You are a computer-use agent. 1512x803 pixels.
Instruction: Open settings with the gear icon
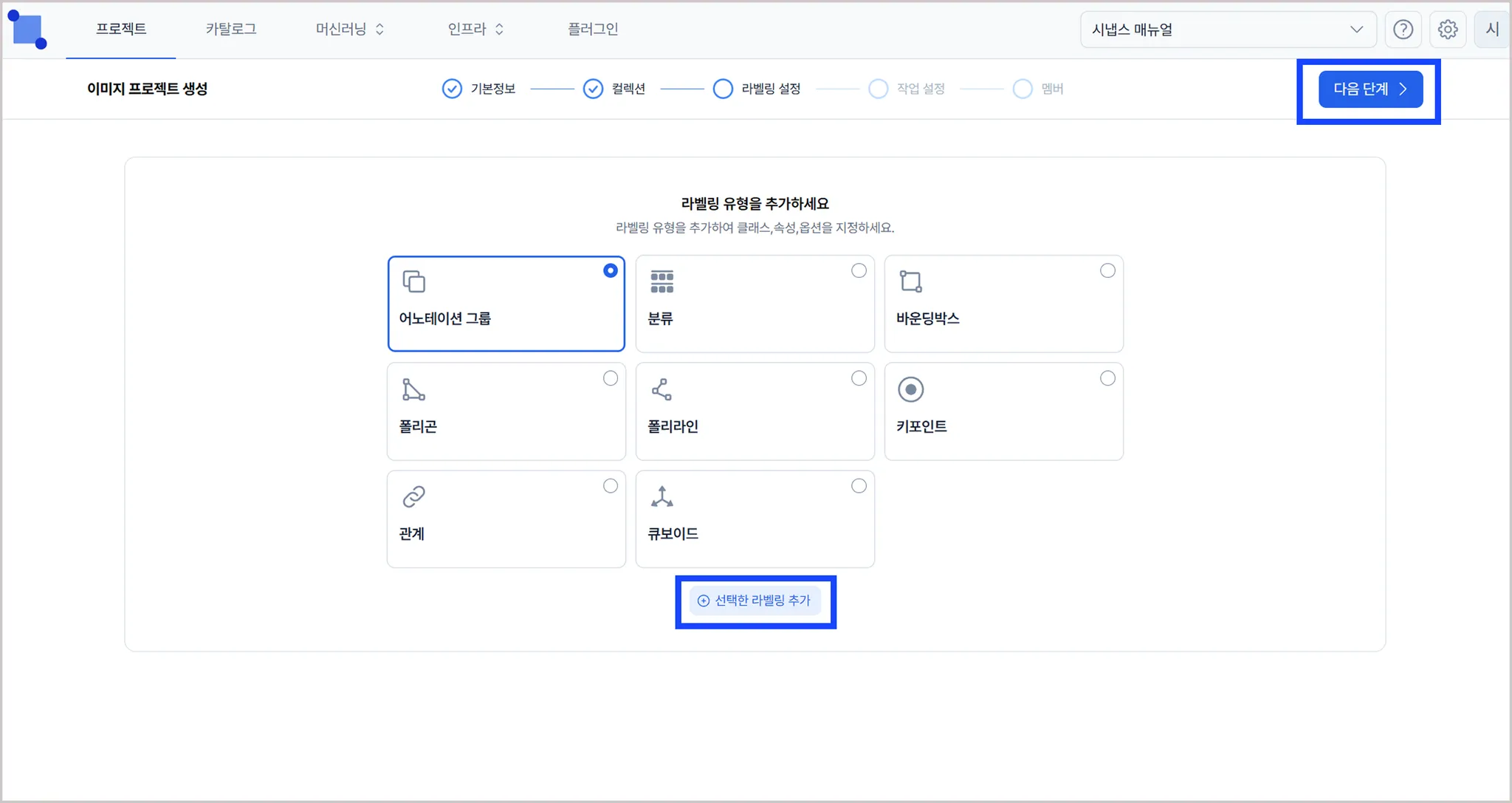coord(1447,30)
